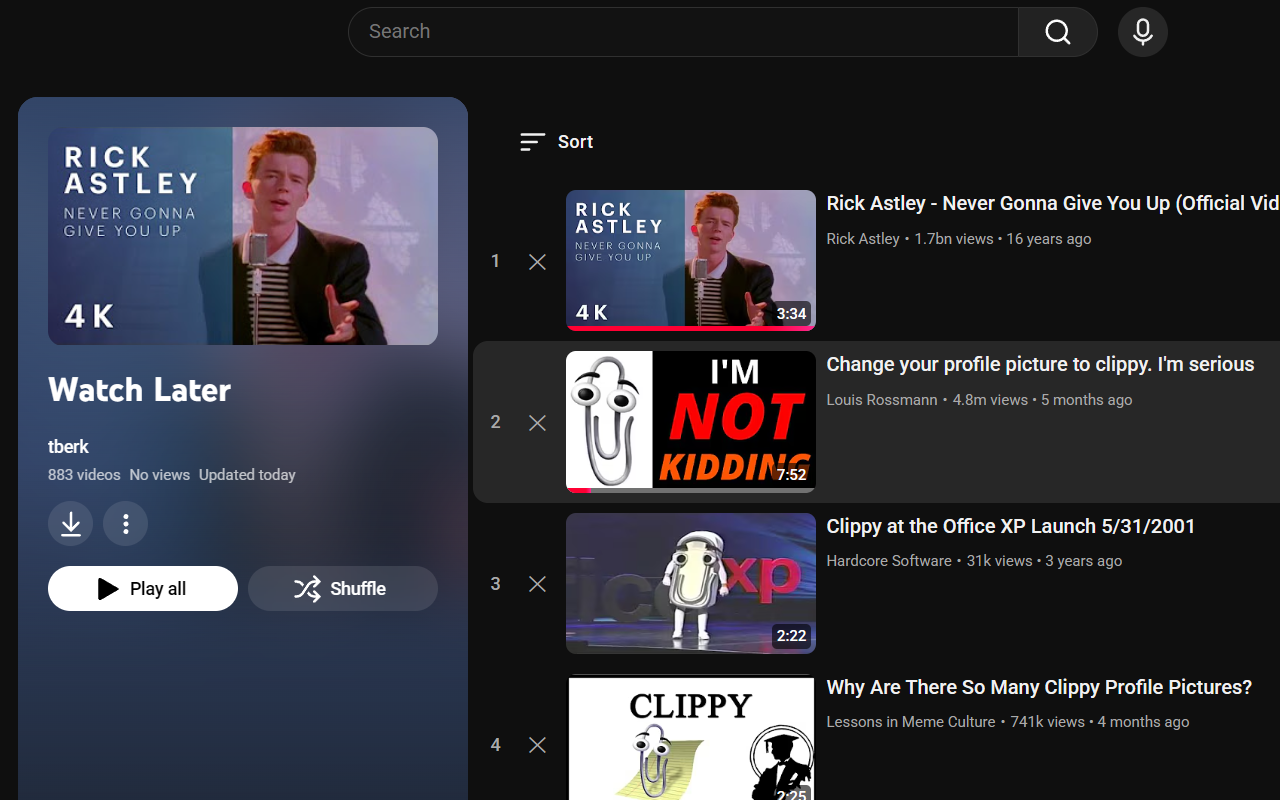Image resolution: width=1280 pixels, height=800 pixels.
Task: Click the 4.8m views text
Action: pos(990,400)
